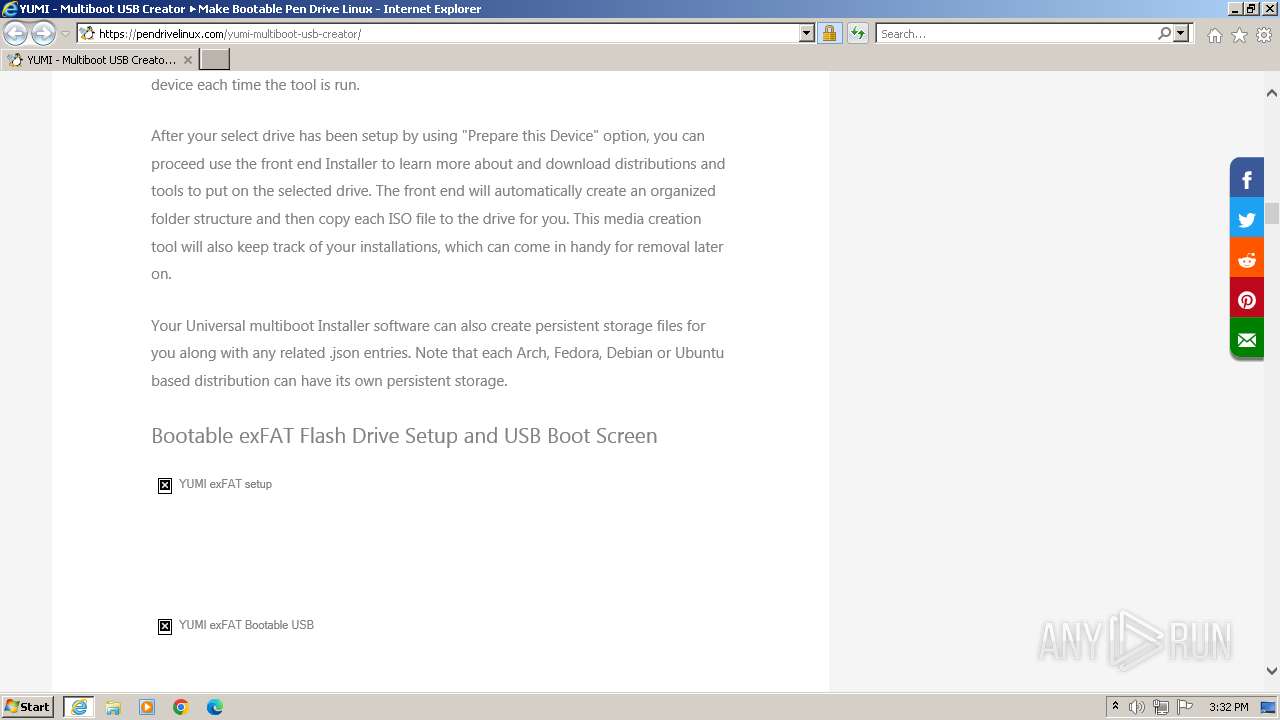Share page on Facebook
Screen dimensions: 1280x720
coord(1247,180)
